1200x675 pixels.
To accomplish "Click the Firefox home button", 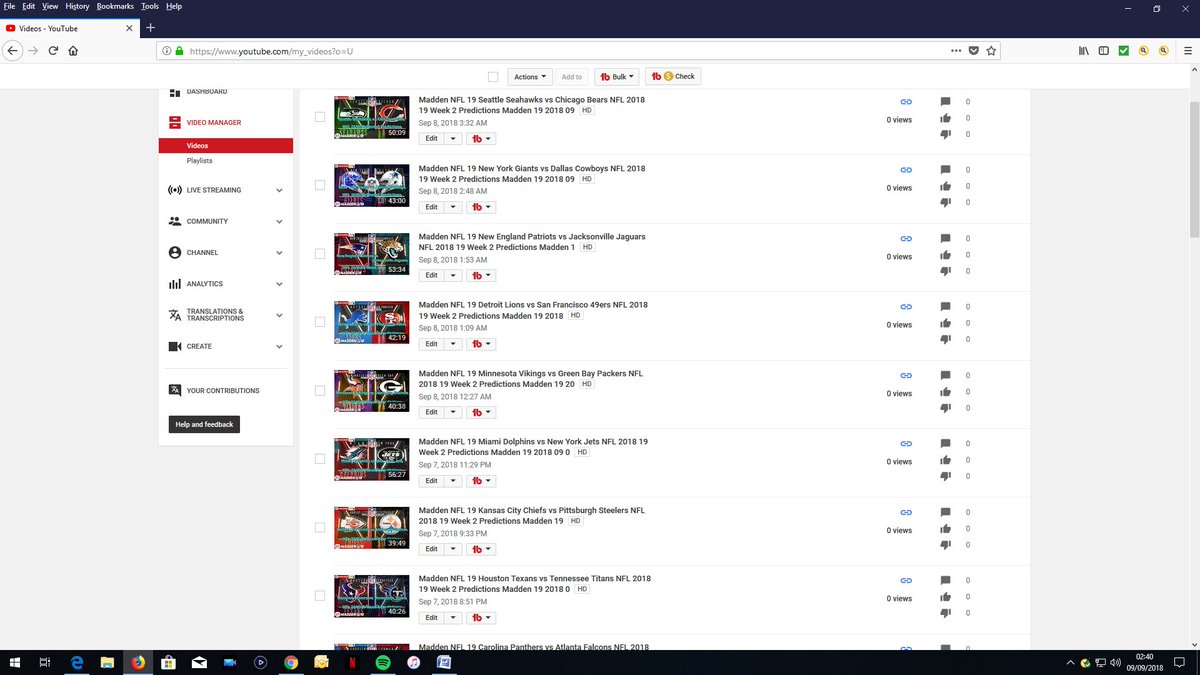I will [73, 51].
